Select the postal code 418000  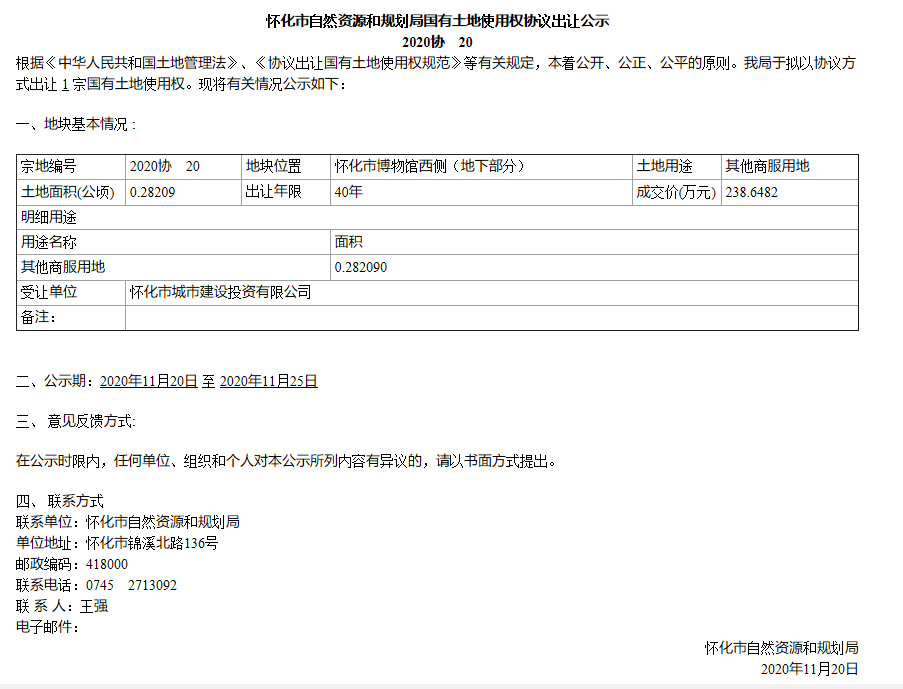[107, 565]
